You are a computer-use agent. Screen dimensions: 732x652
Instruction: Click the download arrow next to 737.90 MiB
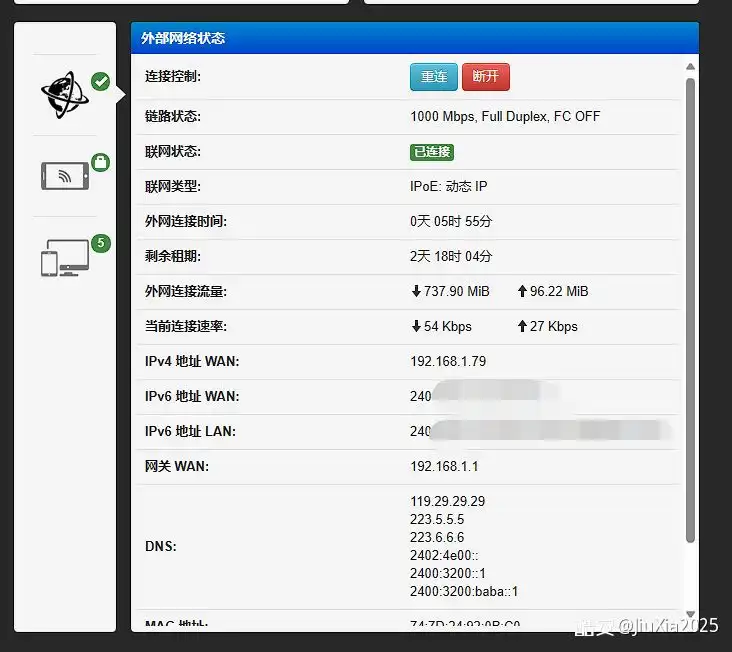416,291
